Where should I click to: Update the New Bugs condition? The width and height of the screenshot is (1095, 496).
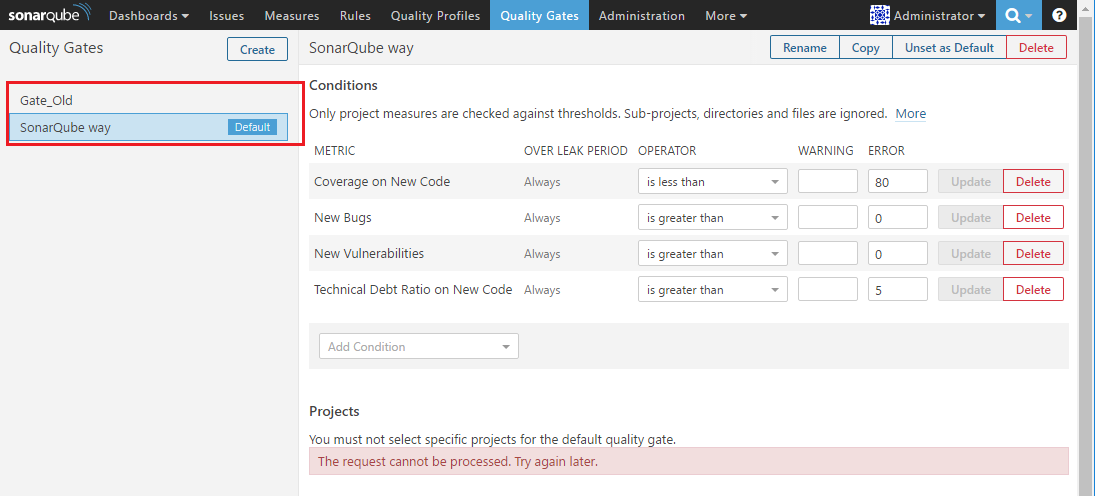pos(971,217)
